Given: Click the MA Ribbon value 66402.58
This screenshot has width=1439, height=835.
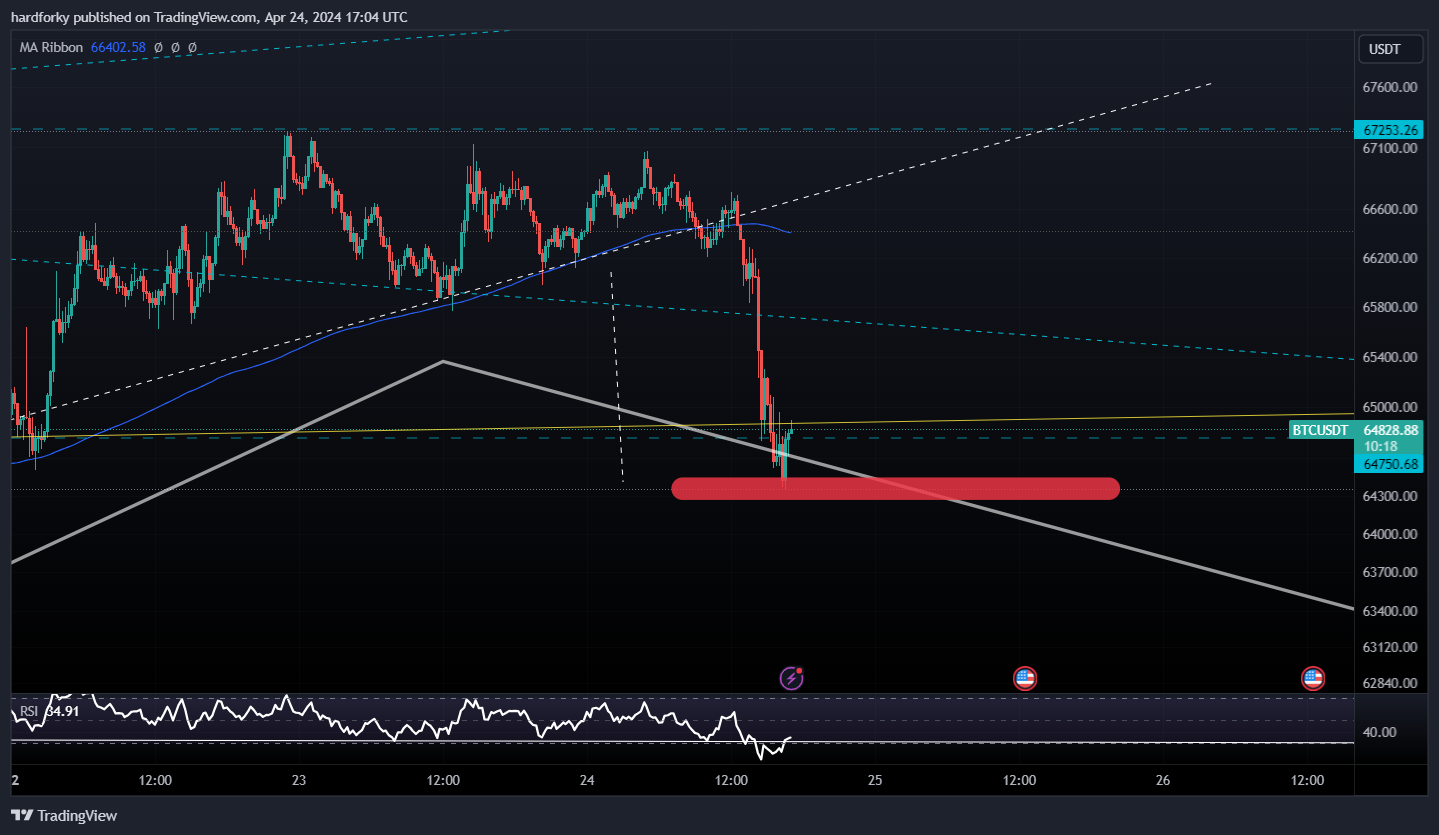Looking at the screenshot, I should (118, 47).
